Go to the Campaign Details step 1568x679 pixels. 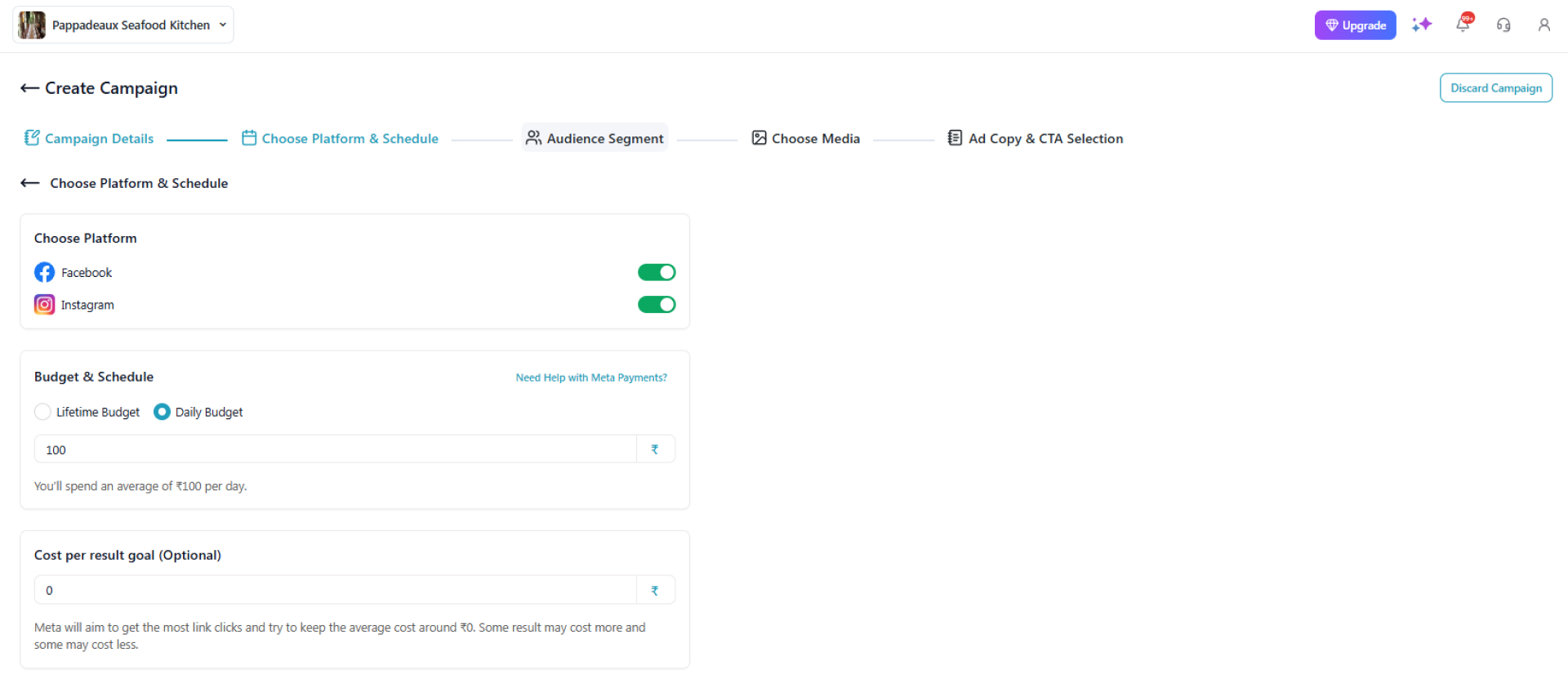pos(89,139)
